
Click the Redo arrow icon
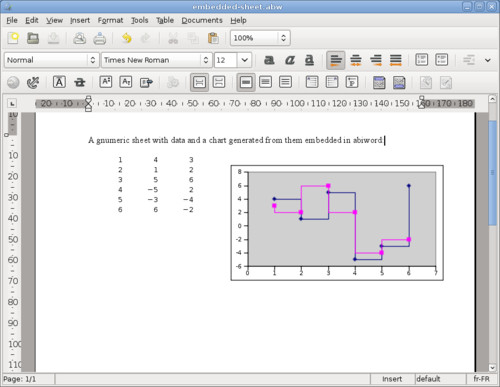(146, 38)
